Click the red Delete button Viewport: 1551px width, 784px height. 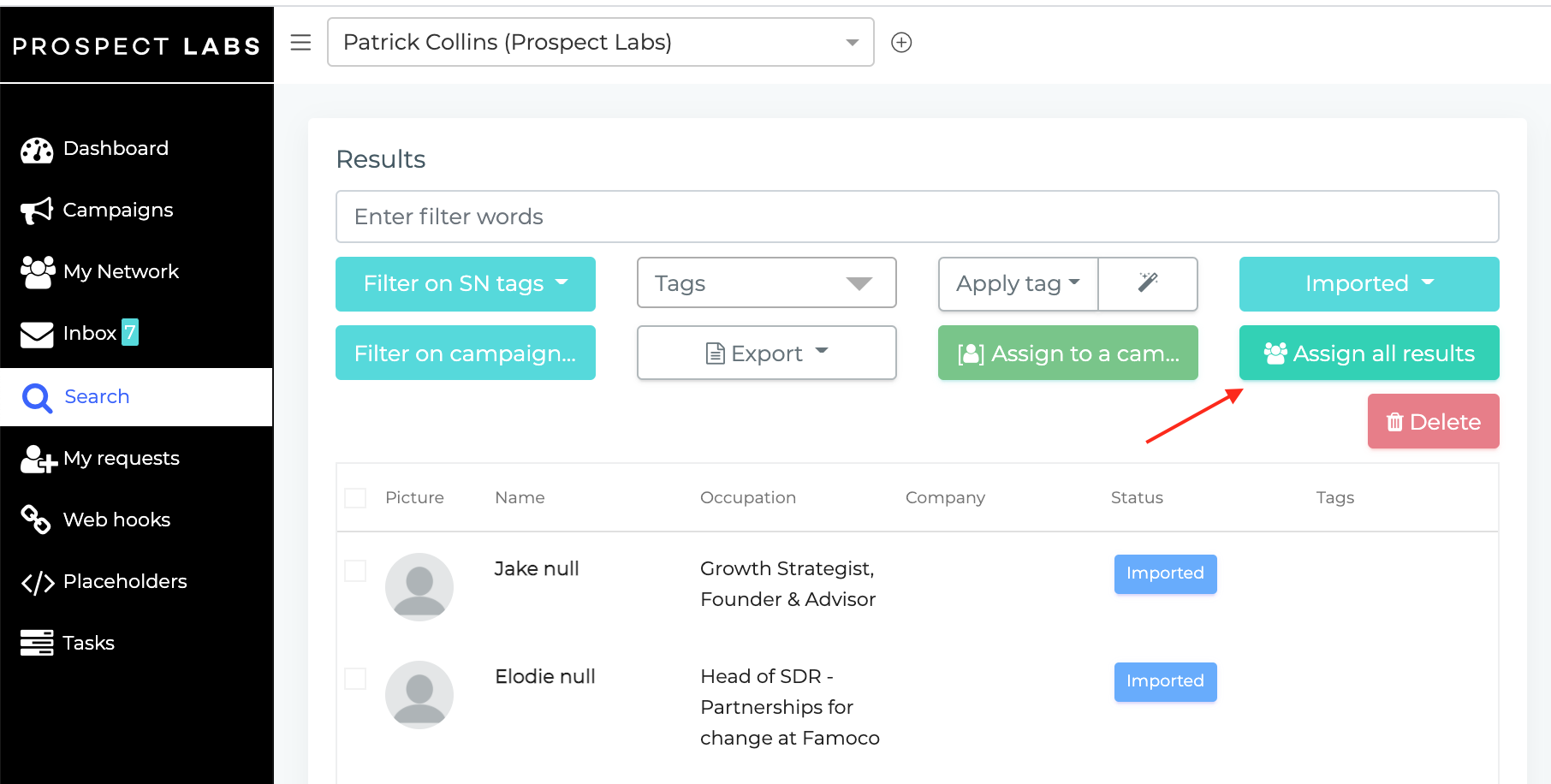1434,421
